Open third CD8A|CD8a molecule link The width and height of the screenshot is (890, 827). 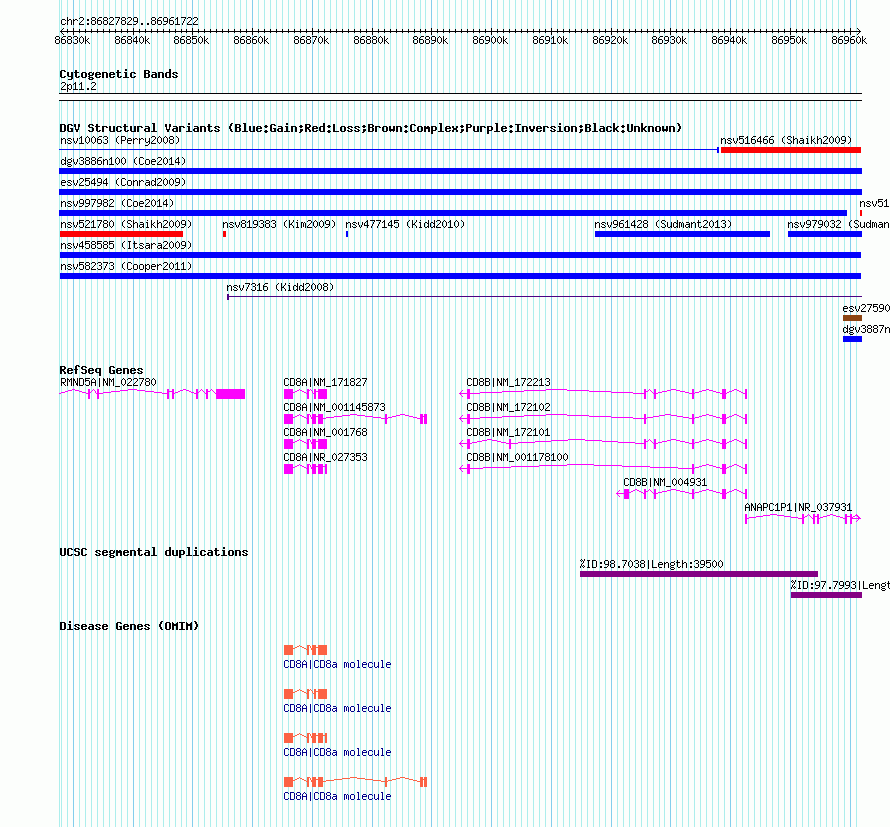pyautogui.click(x=337, y=752)
